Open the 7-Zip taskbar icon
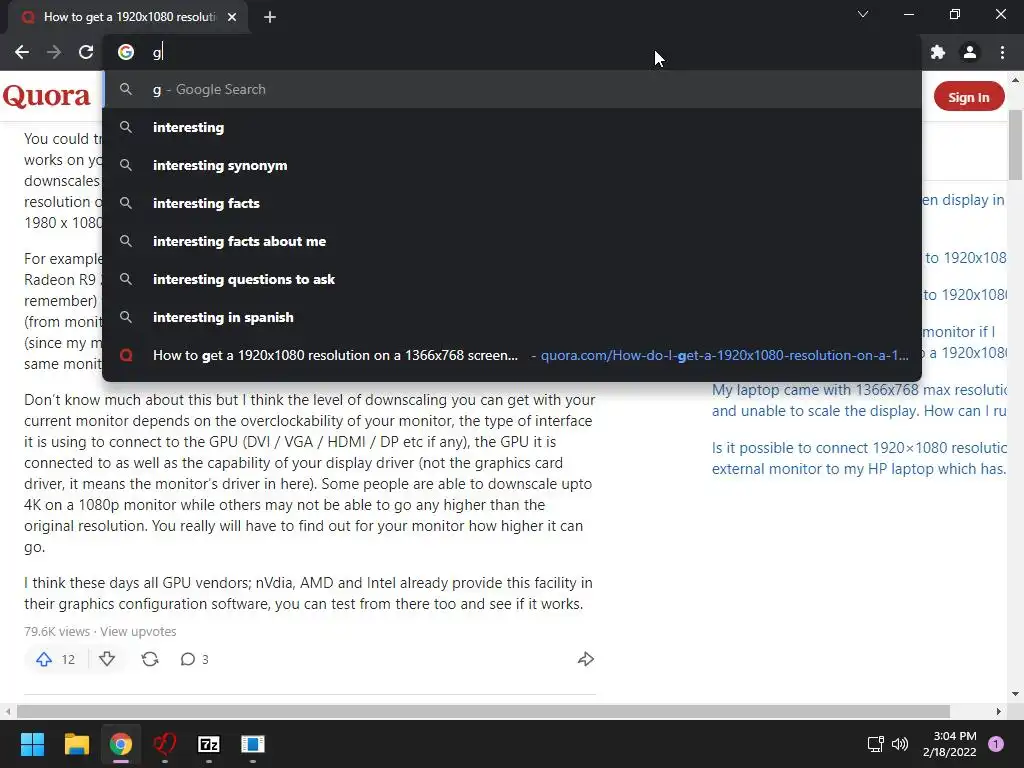 (x=209, y=744)
